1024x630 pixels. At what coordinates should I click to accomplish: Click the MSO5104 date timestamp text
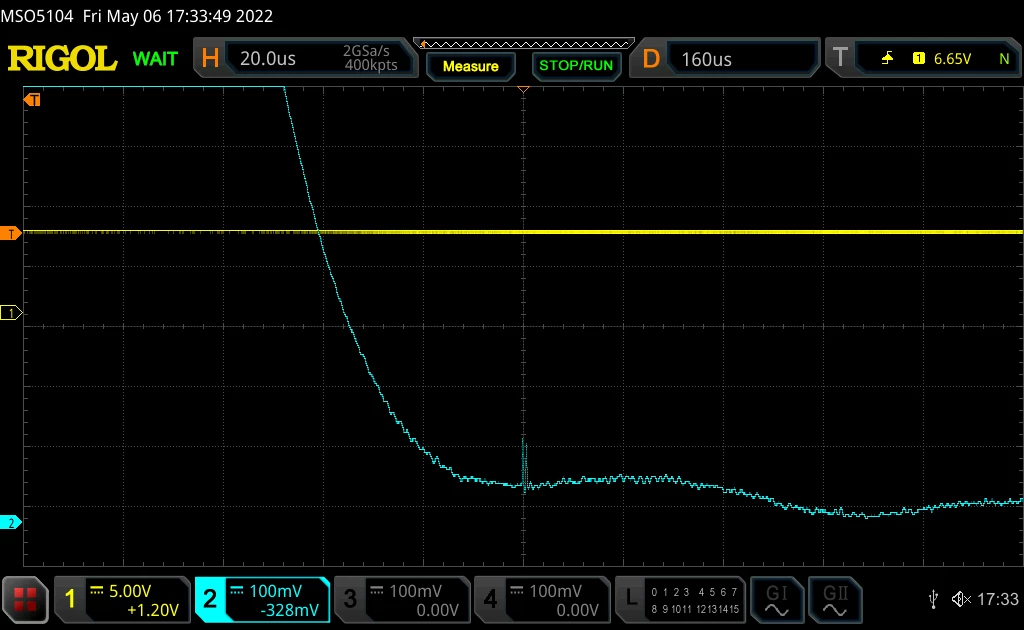pos(136,16)
